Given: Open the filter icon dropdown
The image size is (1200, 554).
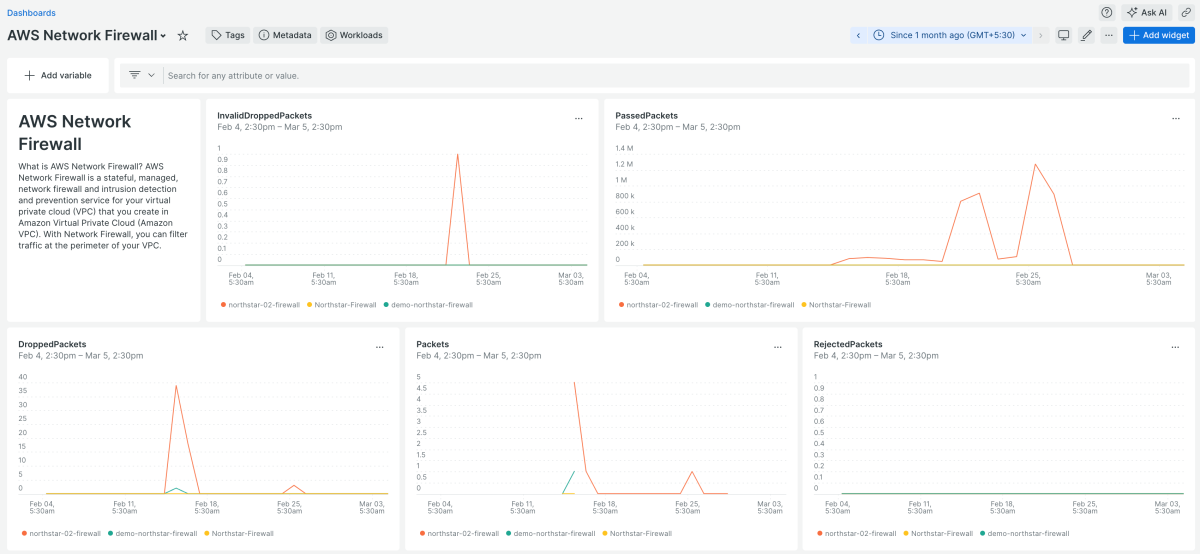Looking at the screenshot, I should click(142, 75).
